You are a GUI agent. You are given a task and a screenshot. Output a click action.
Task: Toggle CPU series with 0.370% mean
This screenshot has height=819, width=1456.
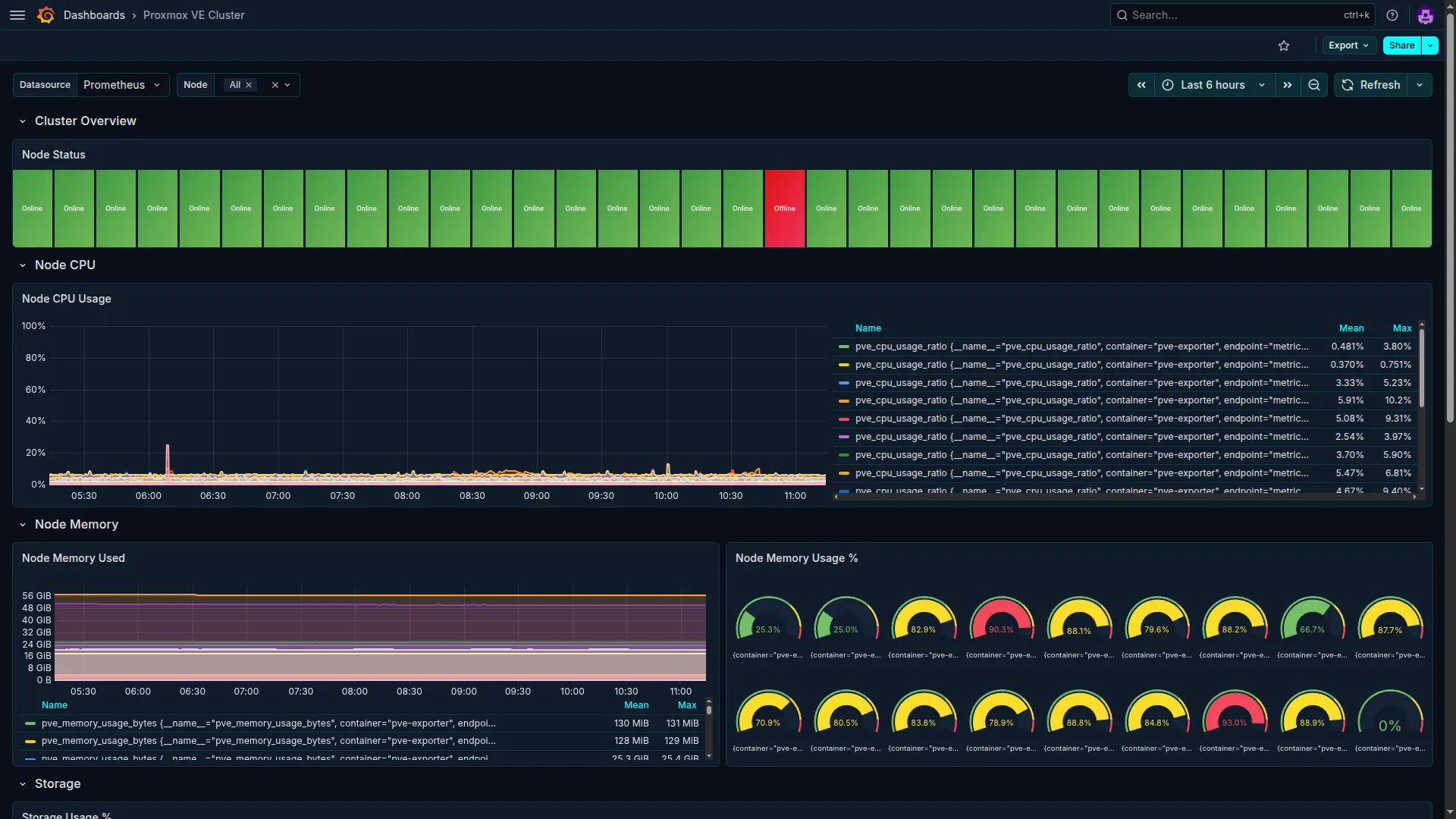coord(1082,365)
